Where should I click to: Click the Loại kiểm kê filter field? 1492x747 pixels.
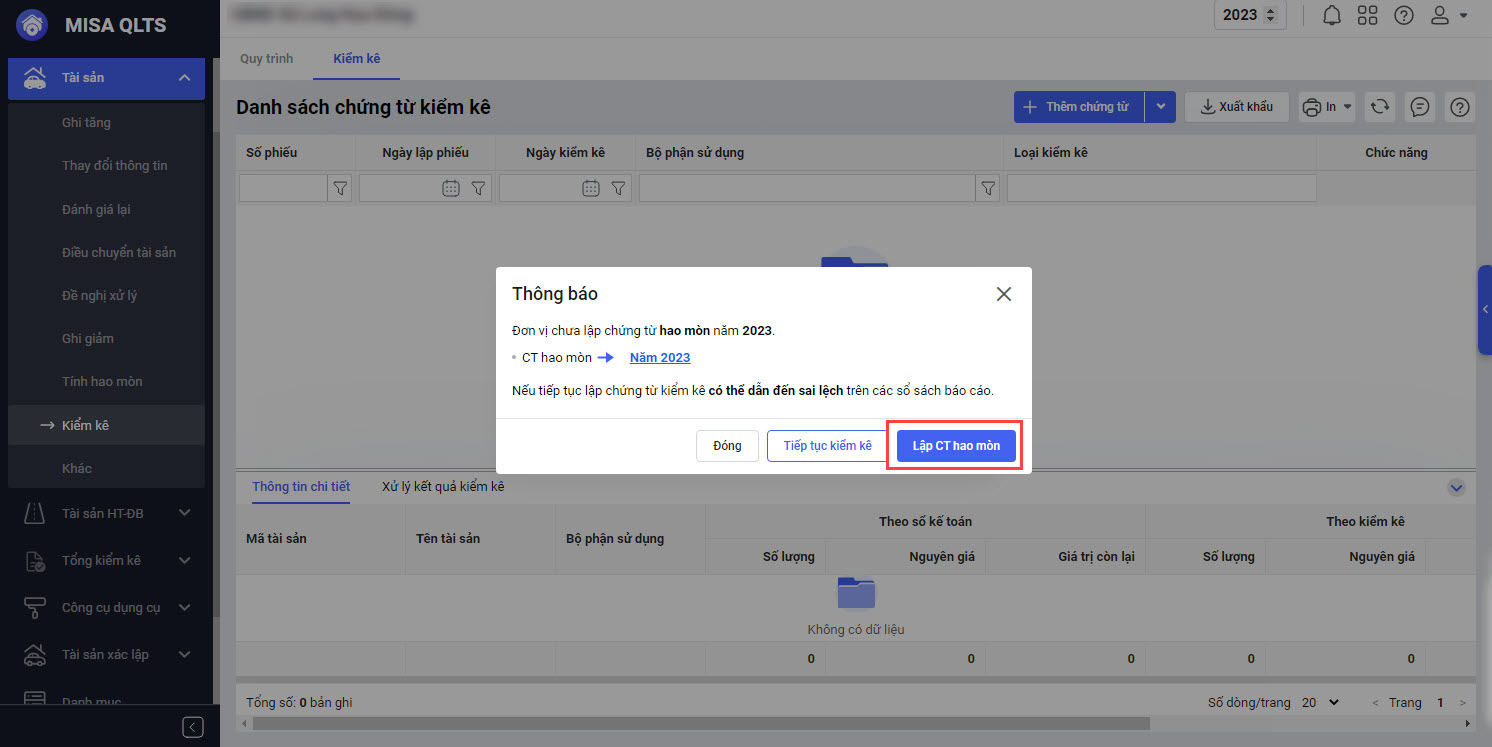click(x=1160, y=188)
